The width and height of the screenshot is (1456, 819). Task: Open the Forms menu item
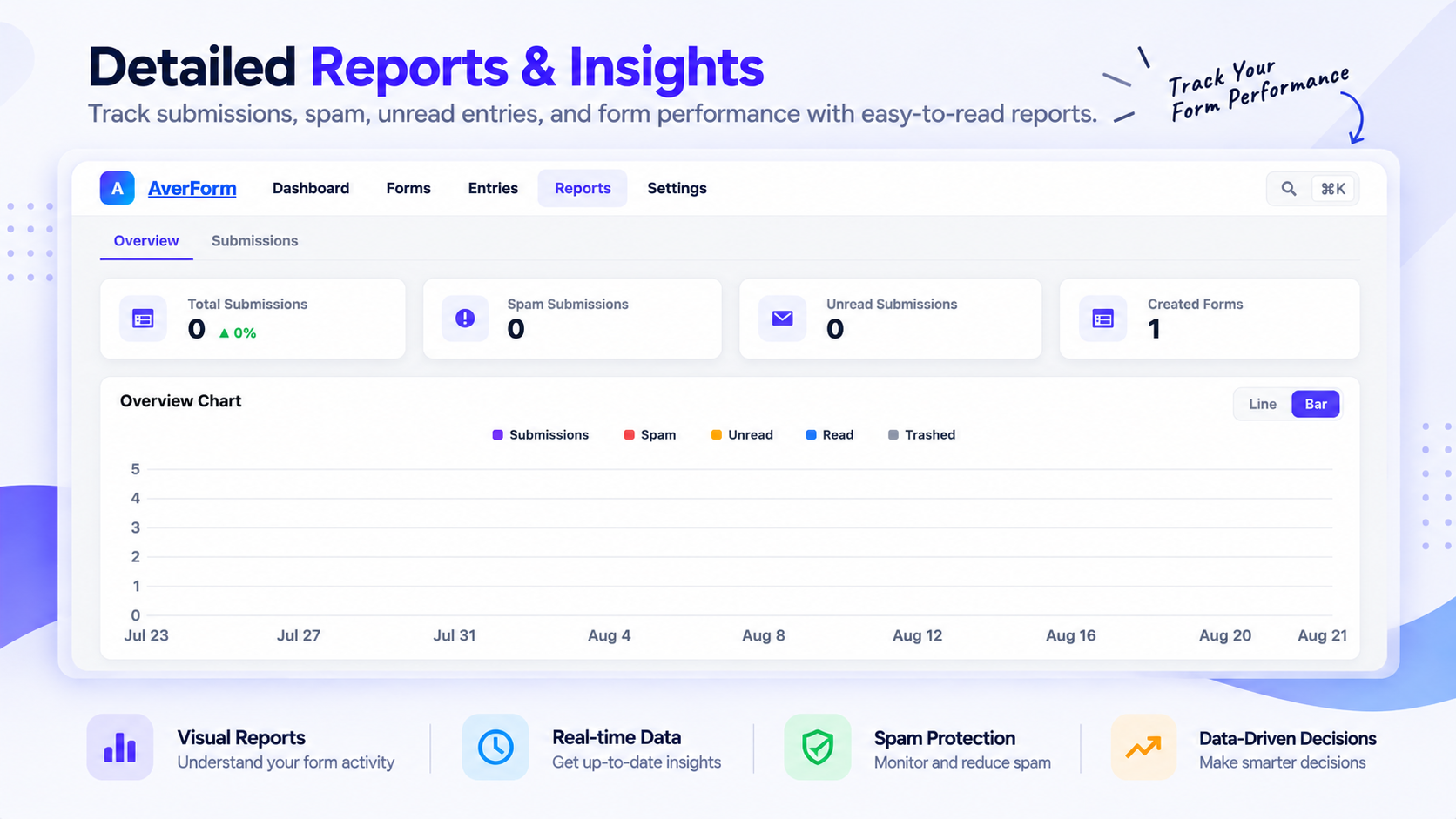click(x=408, y=188)
